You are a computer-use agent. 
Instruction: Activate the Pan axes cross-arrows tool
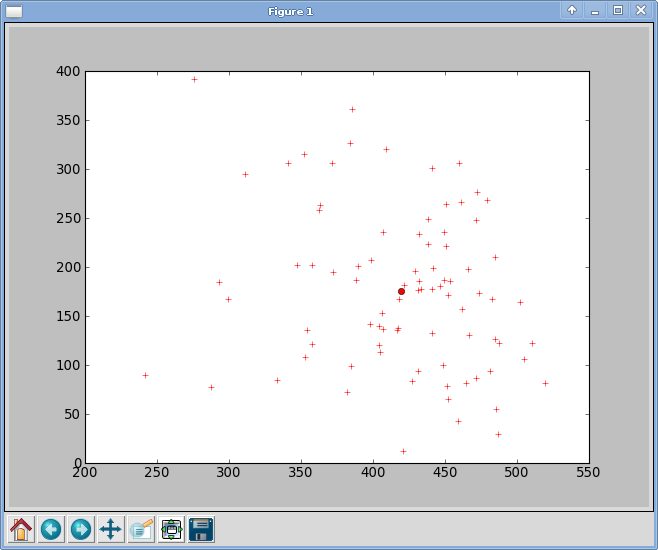[x=111, y=529]
